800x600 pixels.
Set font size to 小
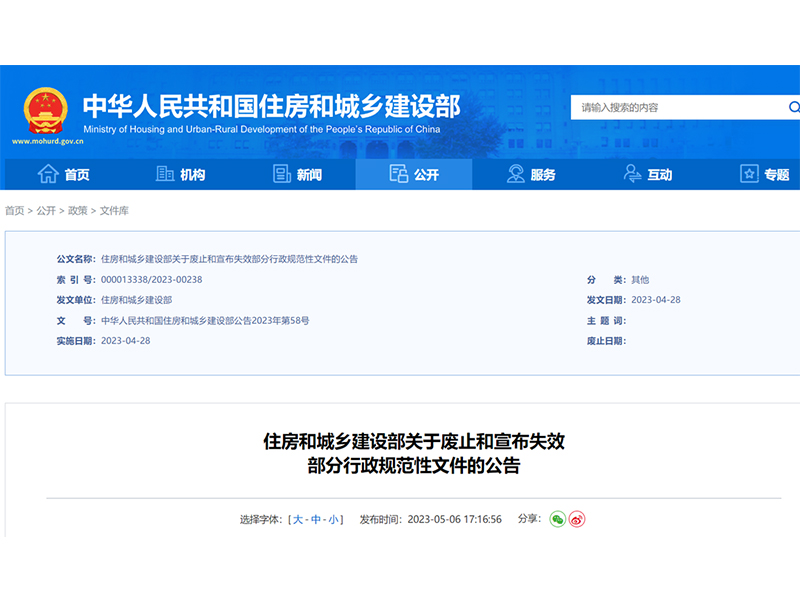tap(333, 519)
